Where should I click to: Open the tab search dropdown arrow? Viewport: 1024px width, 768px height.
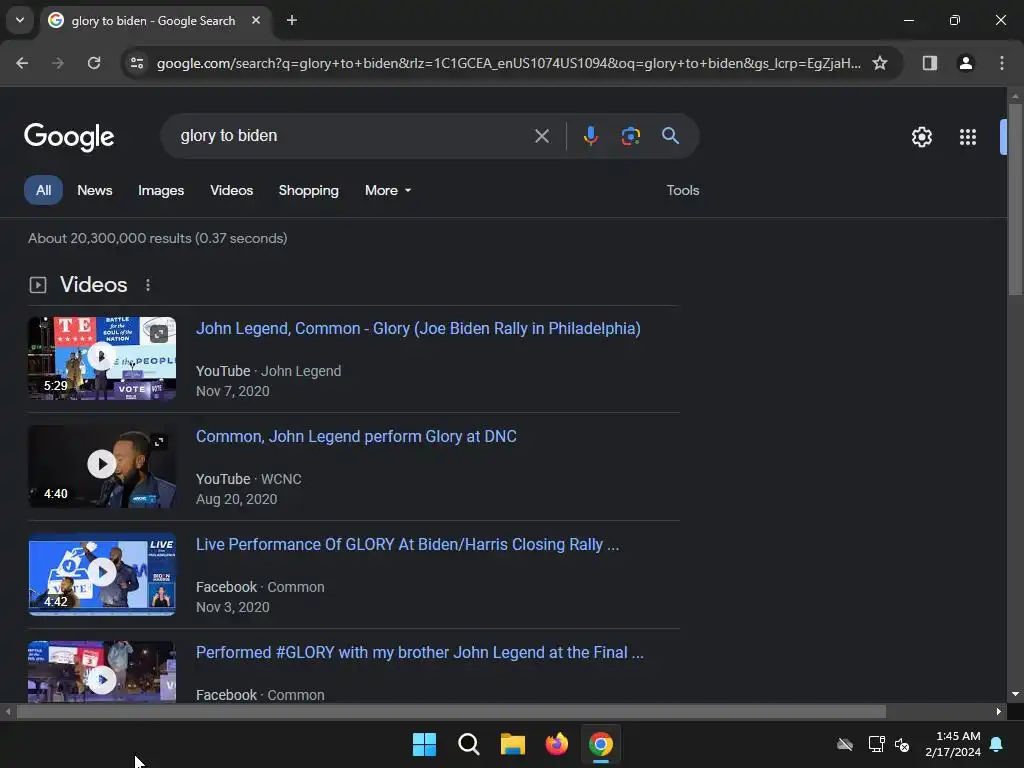tap(20, 20)
